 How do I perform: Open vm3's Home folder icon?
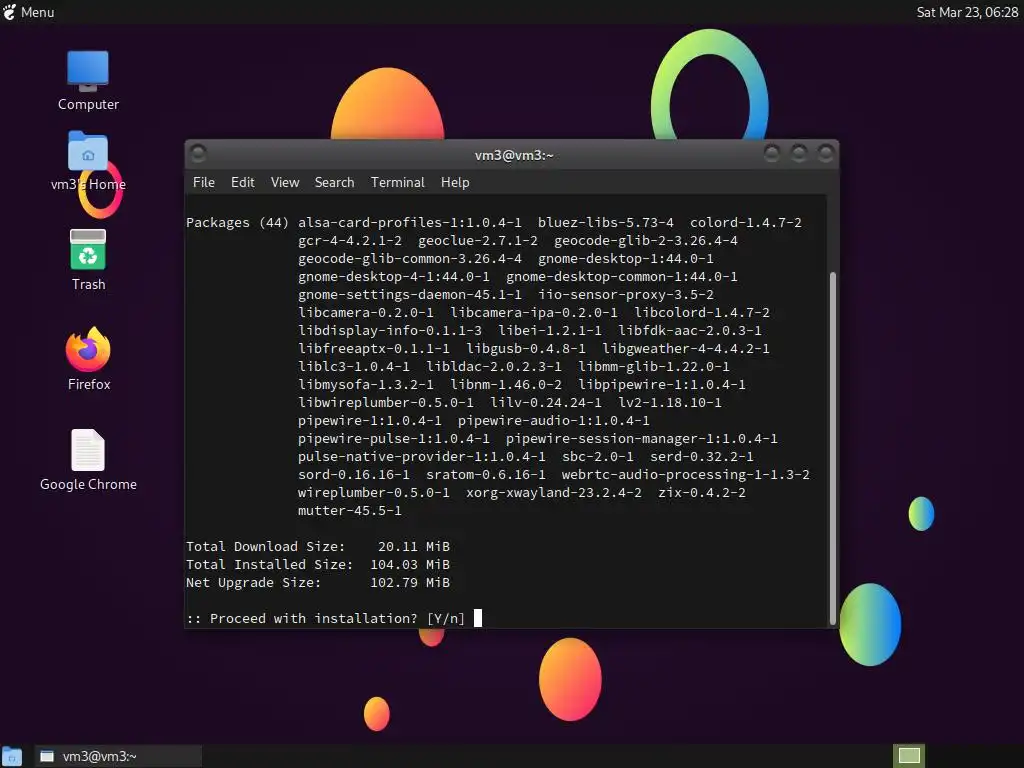[88, 162]
